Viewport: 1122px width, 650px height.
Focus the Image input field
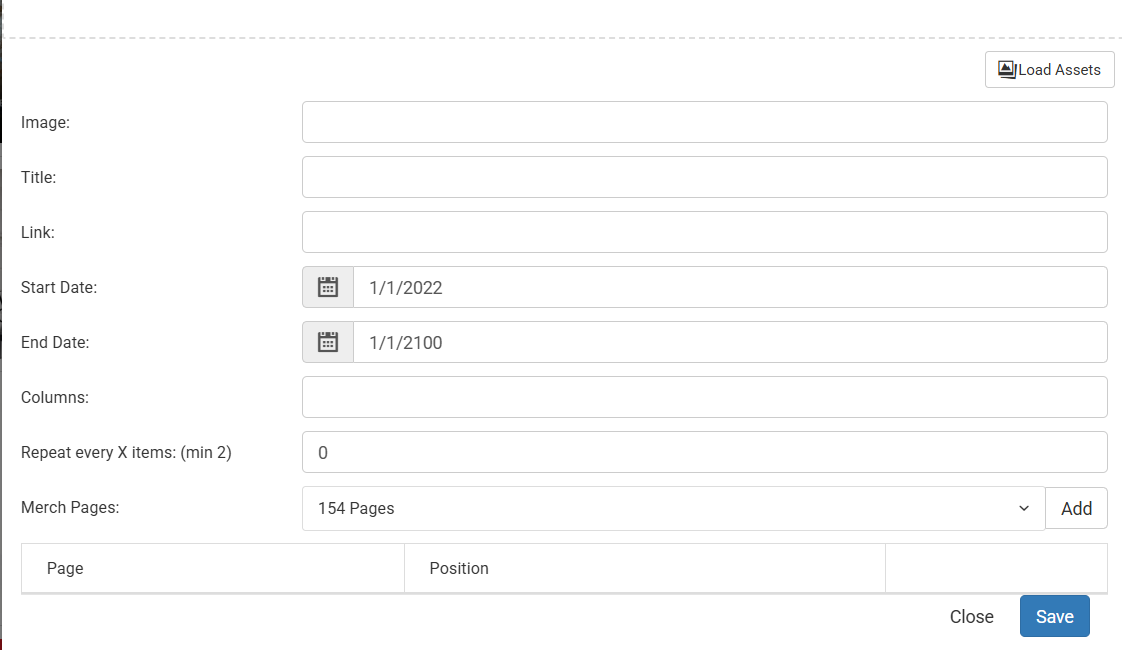[705, 122]
